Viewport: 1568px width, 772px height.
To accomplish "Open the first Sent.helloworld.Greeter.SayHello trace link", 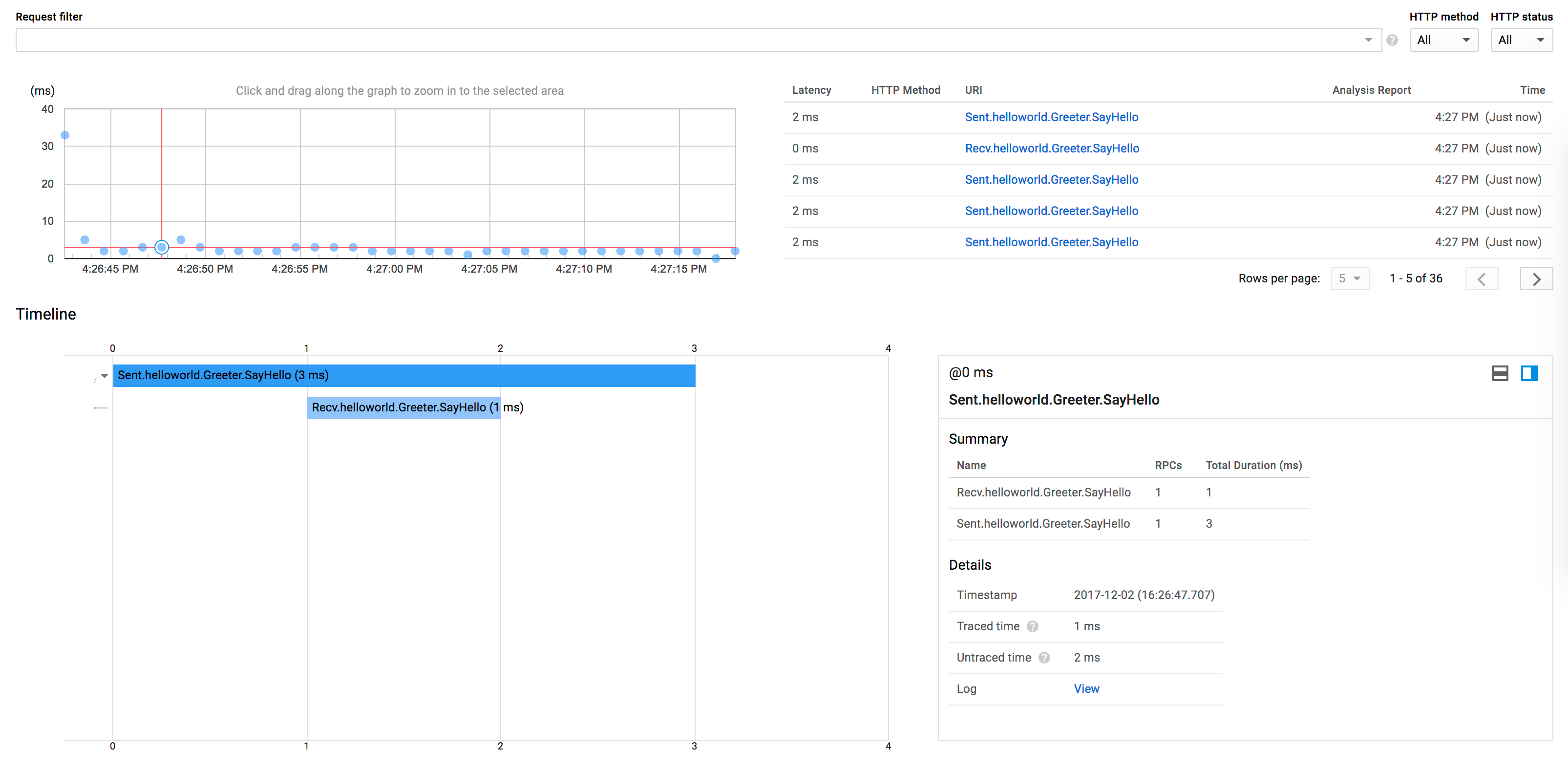I will coord(1051,117).
